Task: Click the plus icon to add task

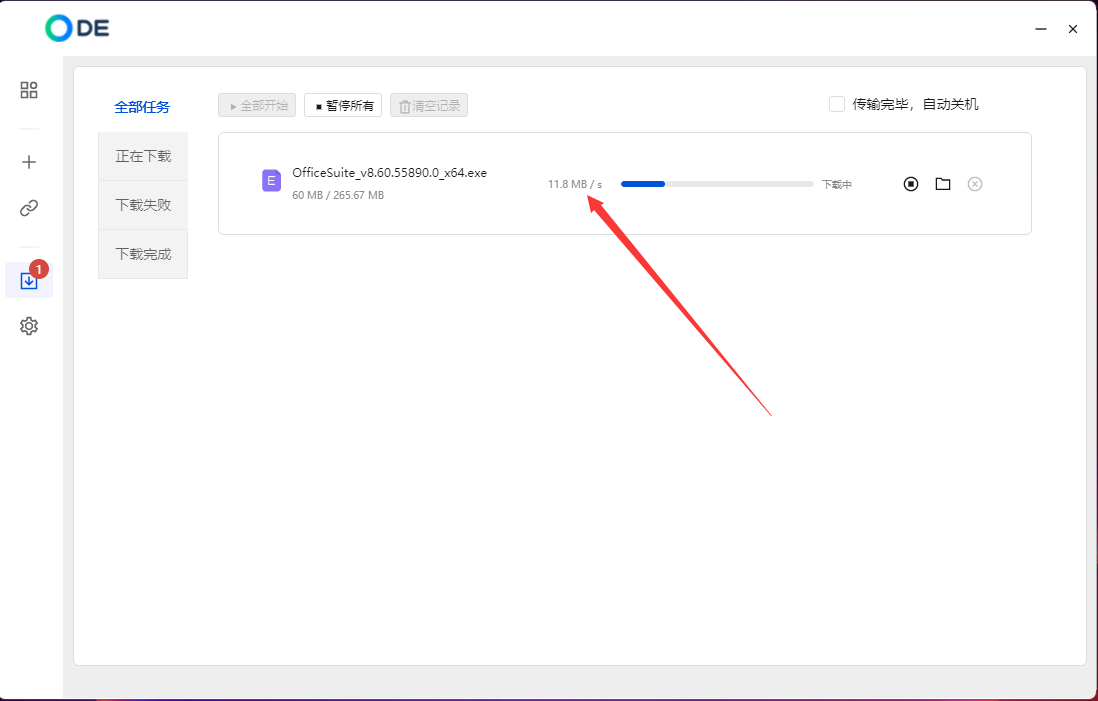Action: [x=29, y=162]
